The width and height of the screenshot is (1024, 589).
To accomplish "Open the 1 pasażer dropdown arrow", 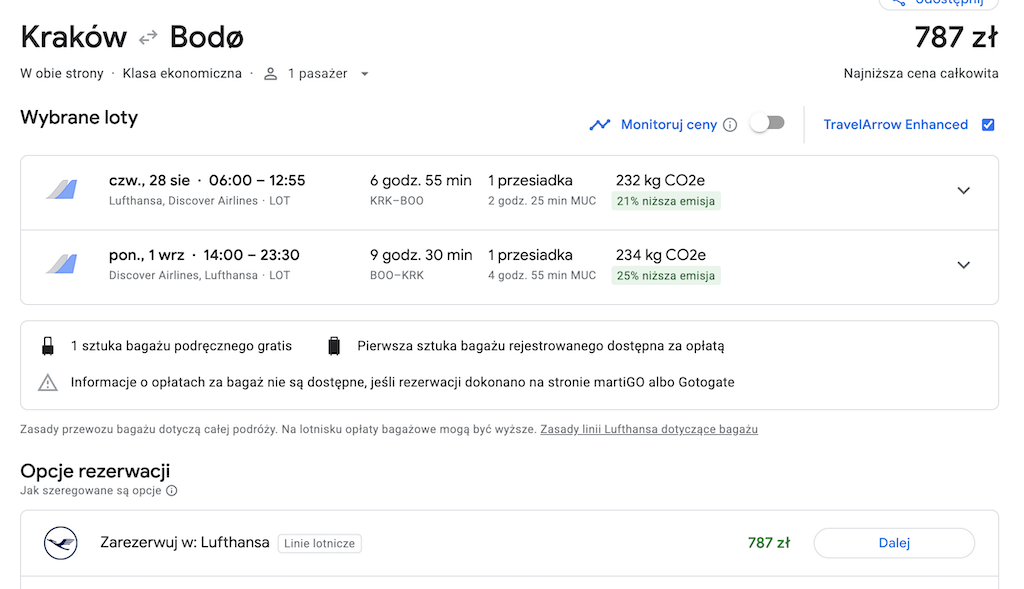I will pyautogui.click(x=365, y=74).
